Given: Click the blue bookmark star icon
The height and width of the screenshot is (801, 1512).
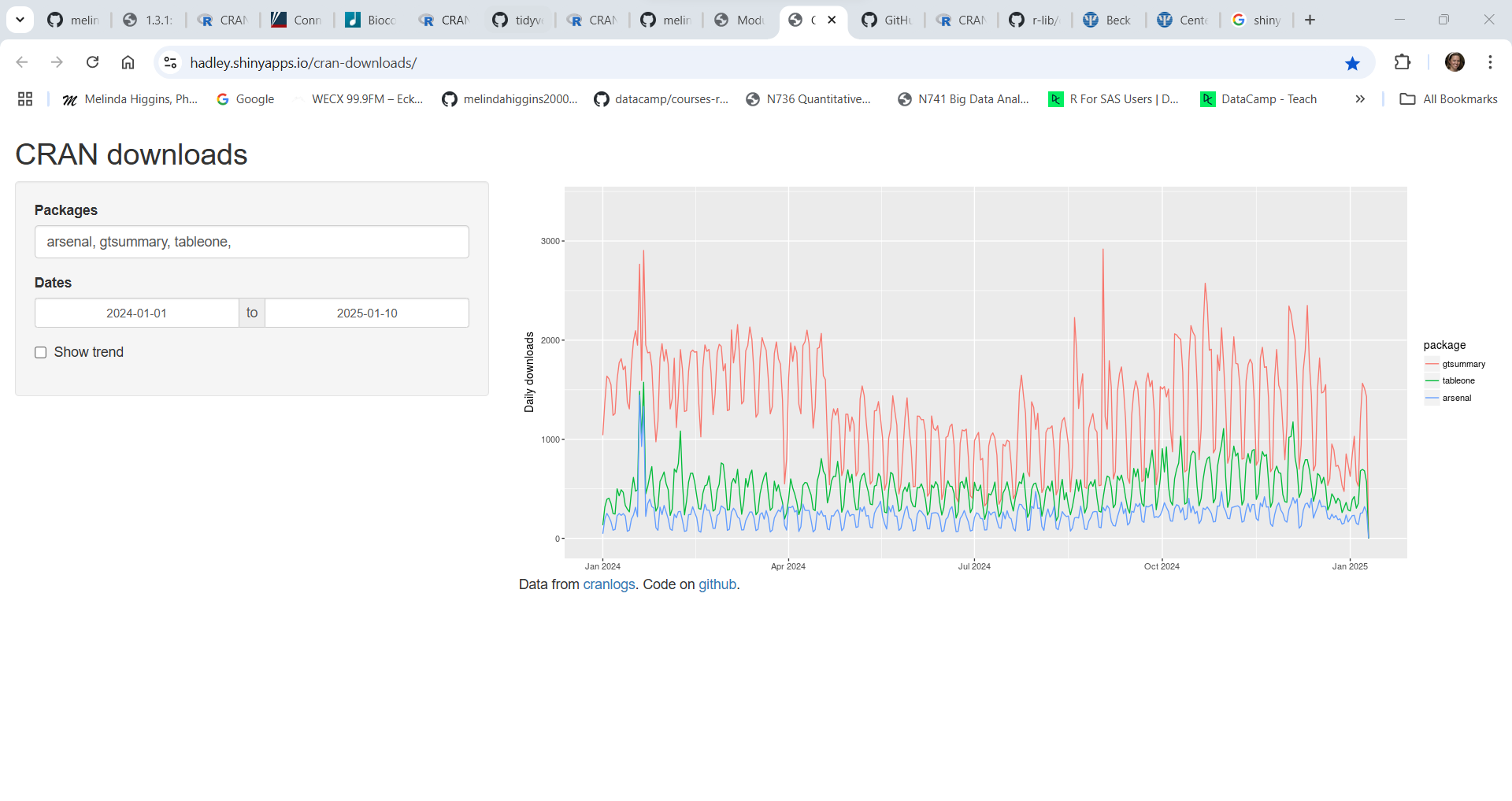Looking at the screenshot, I should point(1352,63).
